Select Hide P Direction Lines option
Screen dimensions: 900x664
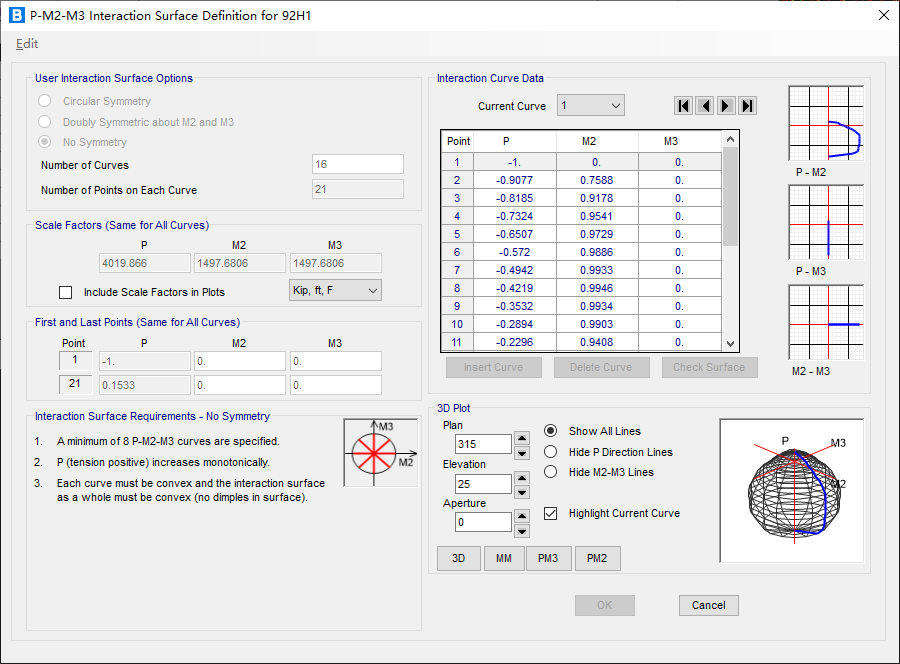[x=550, y=452]
